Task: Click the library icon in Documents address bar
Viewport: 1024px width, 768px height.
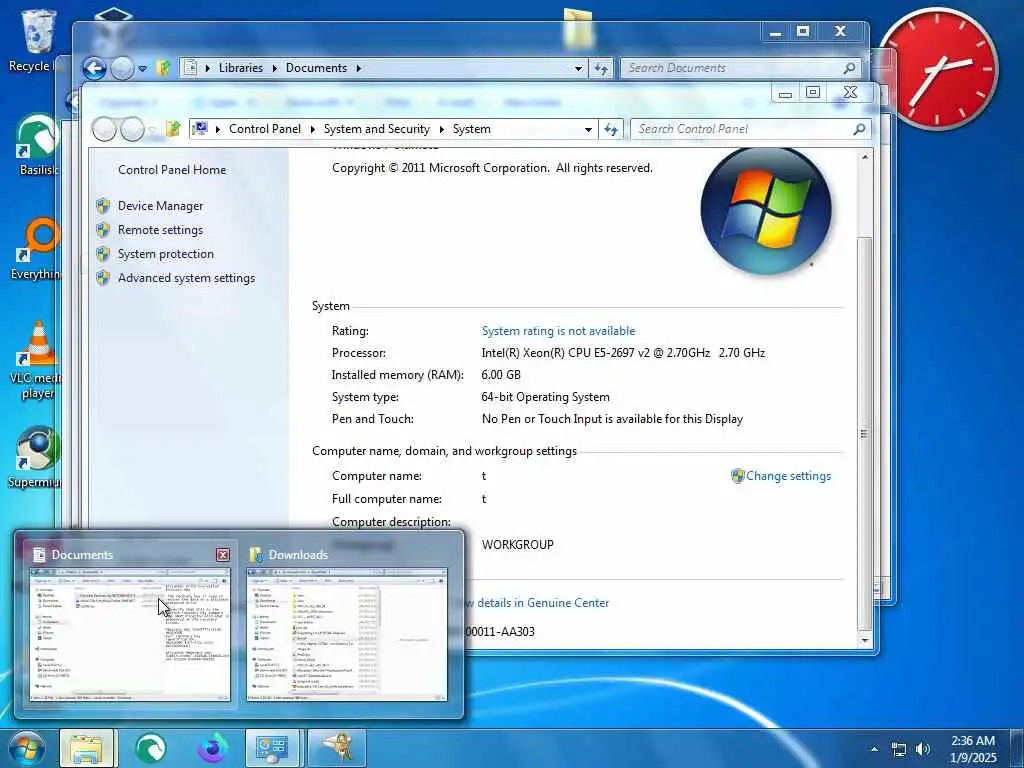Action: 190,67
